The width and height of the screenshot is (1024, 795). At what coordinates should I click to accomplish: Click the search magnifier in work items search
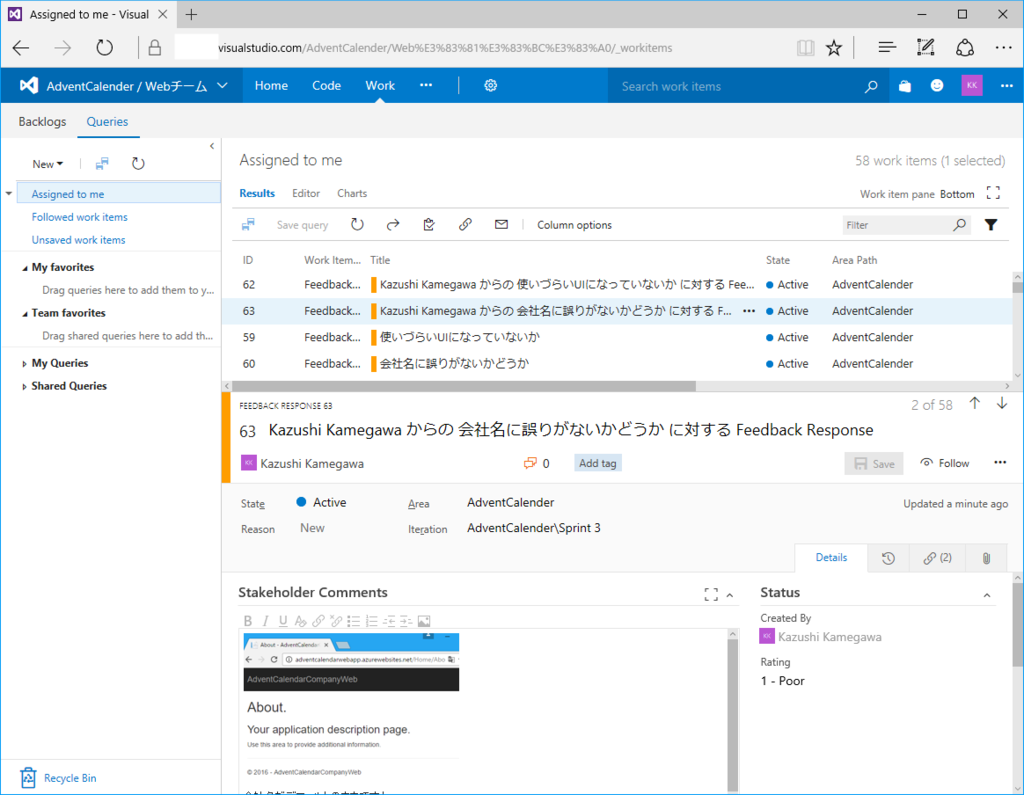click(x=871, y=86)
